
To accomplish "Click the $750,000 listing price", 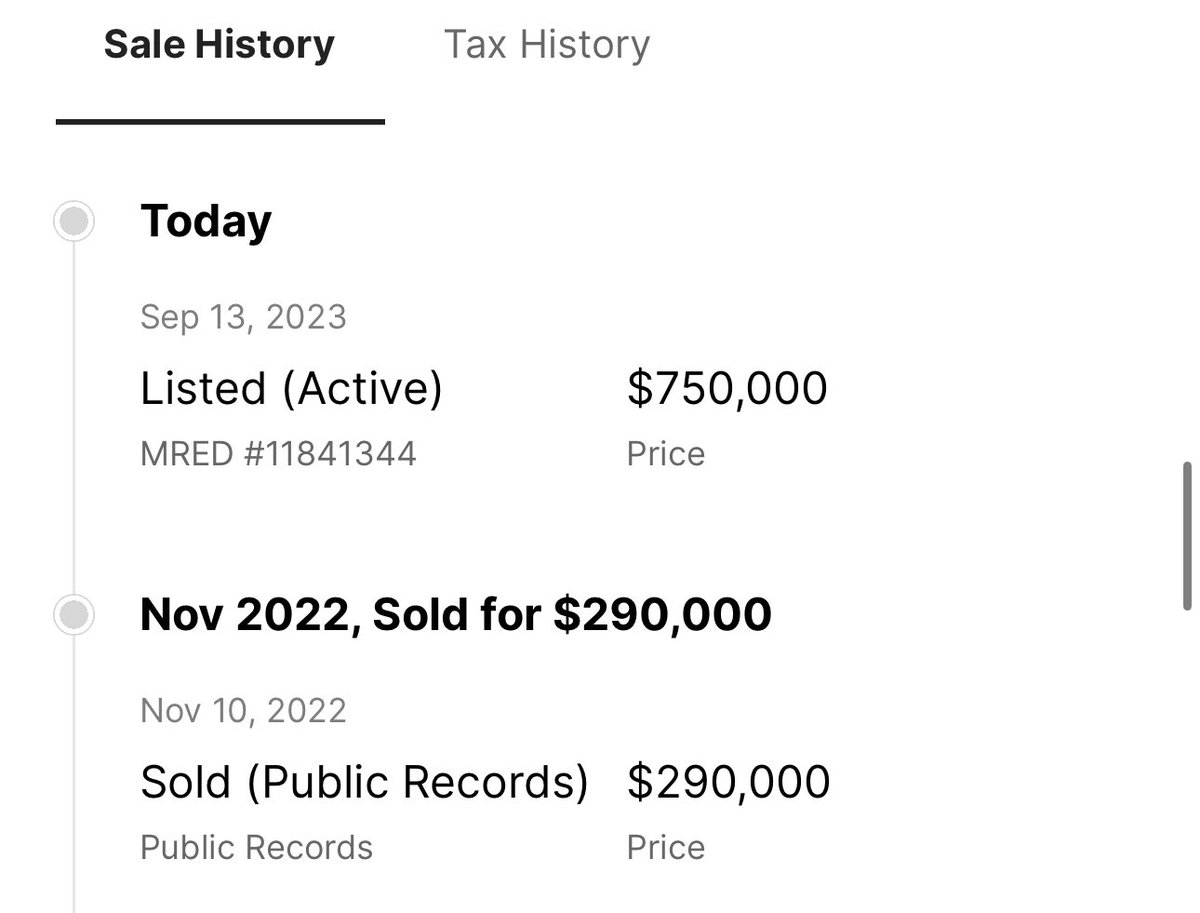I will tap(727, 388).
